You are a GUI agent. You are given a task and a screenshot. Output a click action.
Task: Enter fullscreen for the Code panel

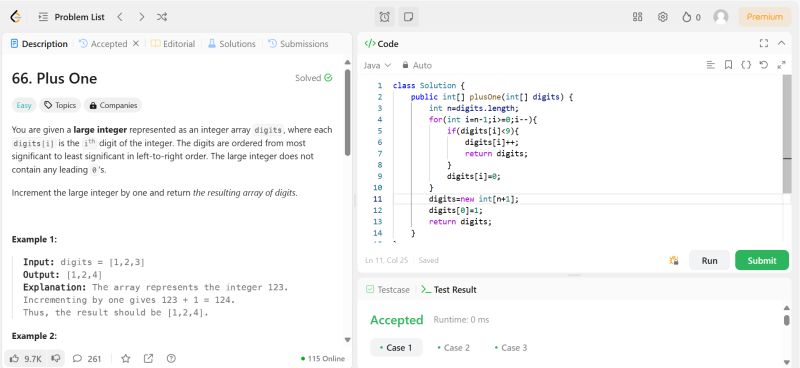pyautogui.click(x=764, y=43)
